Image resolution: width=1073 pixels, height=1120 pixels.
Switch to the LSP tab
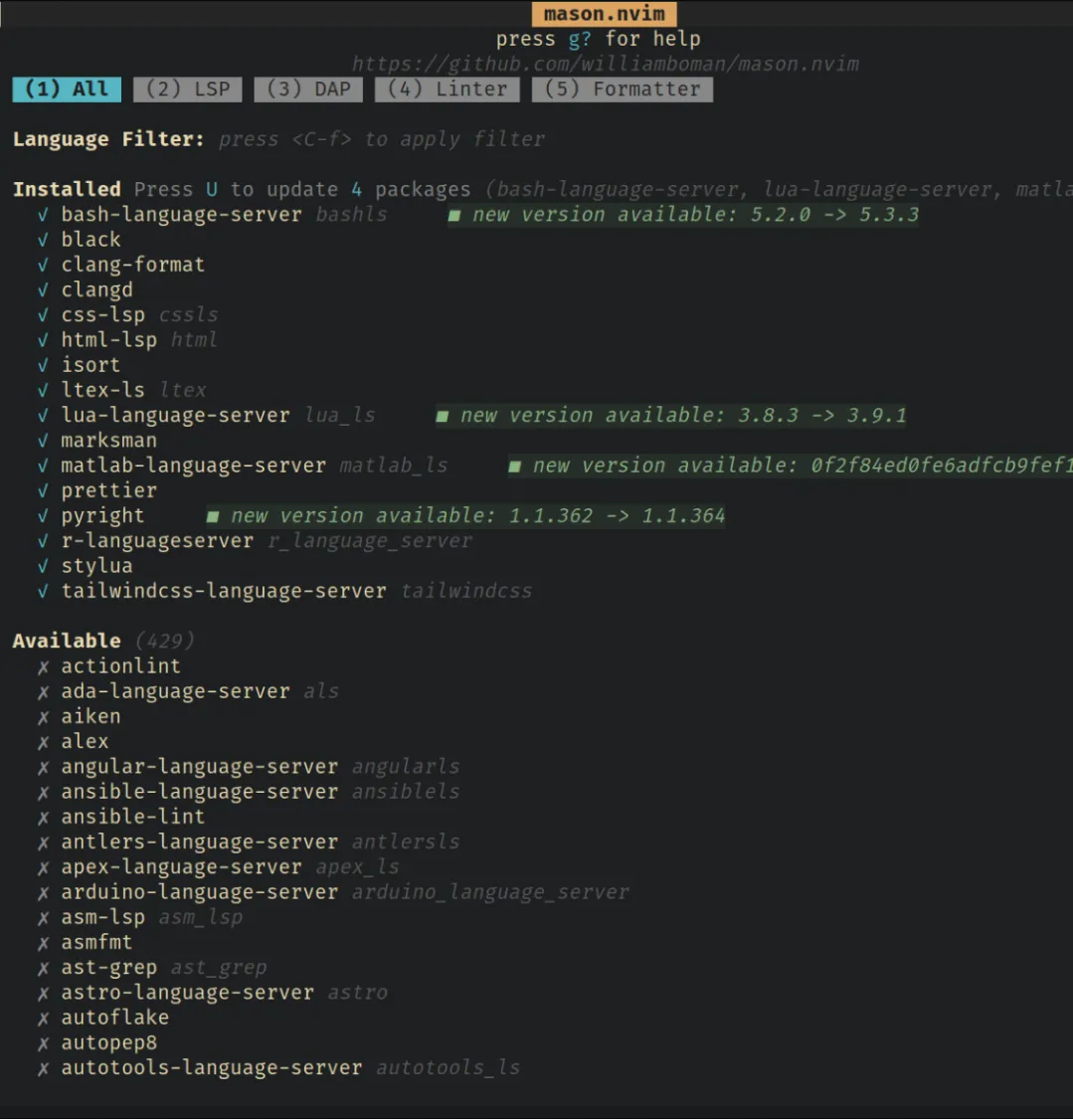pyautogui.click(x=187, y=89)
